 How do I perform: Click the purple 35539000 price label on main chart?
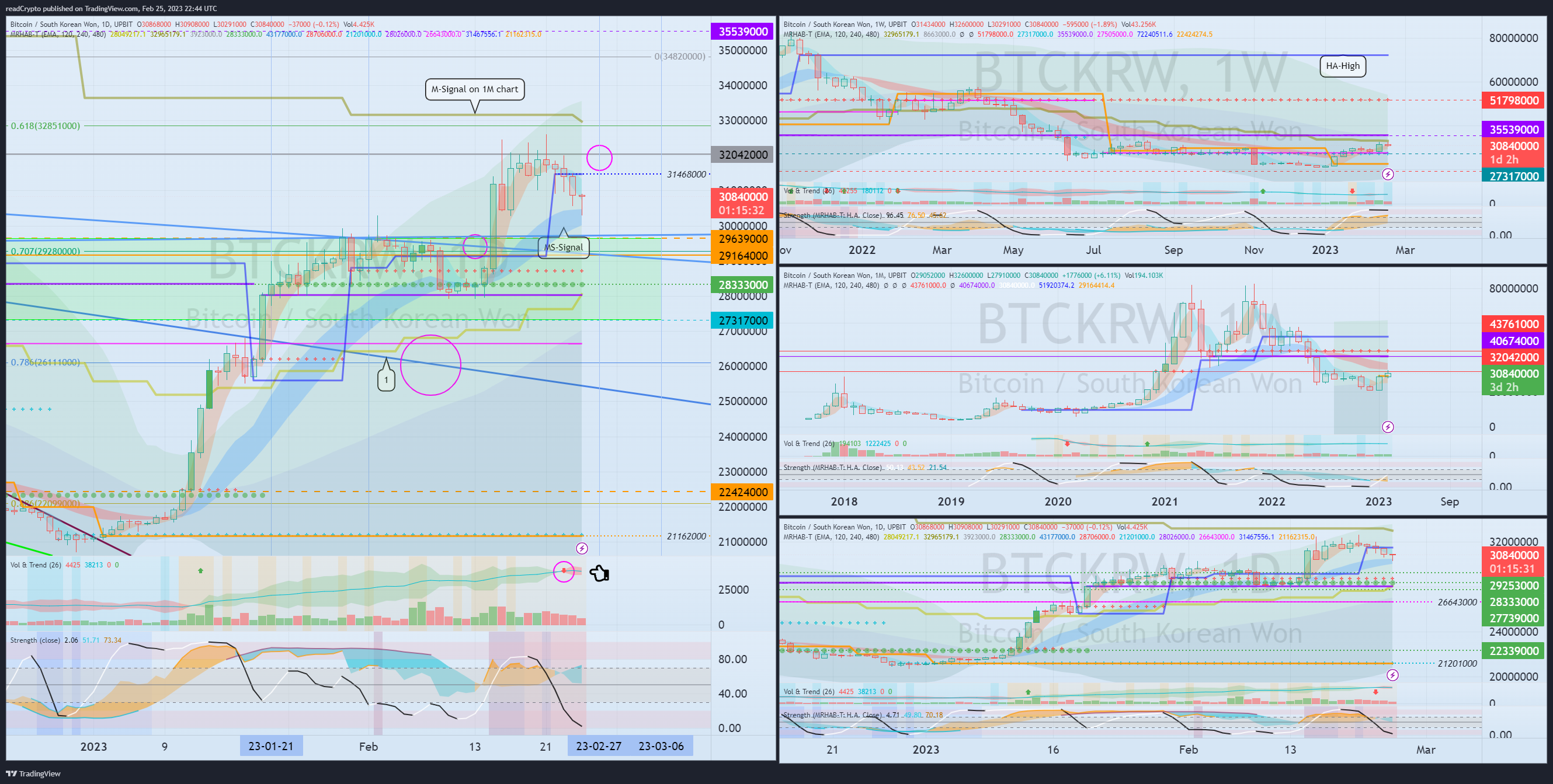(743, 32)
